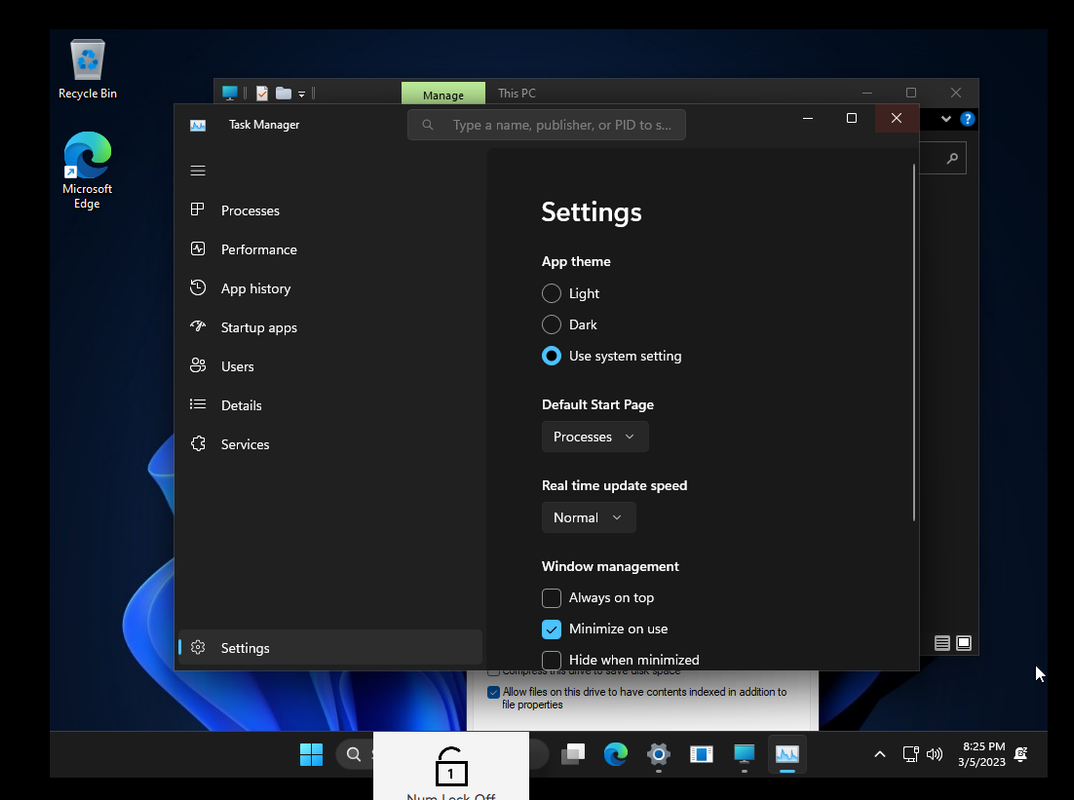Click the Details list icon
The image size is (1074, 800).
point(198,404)
